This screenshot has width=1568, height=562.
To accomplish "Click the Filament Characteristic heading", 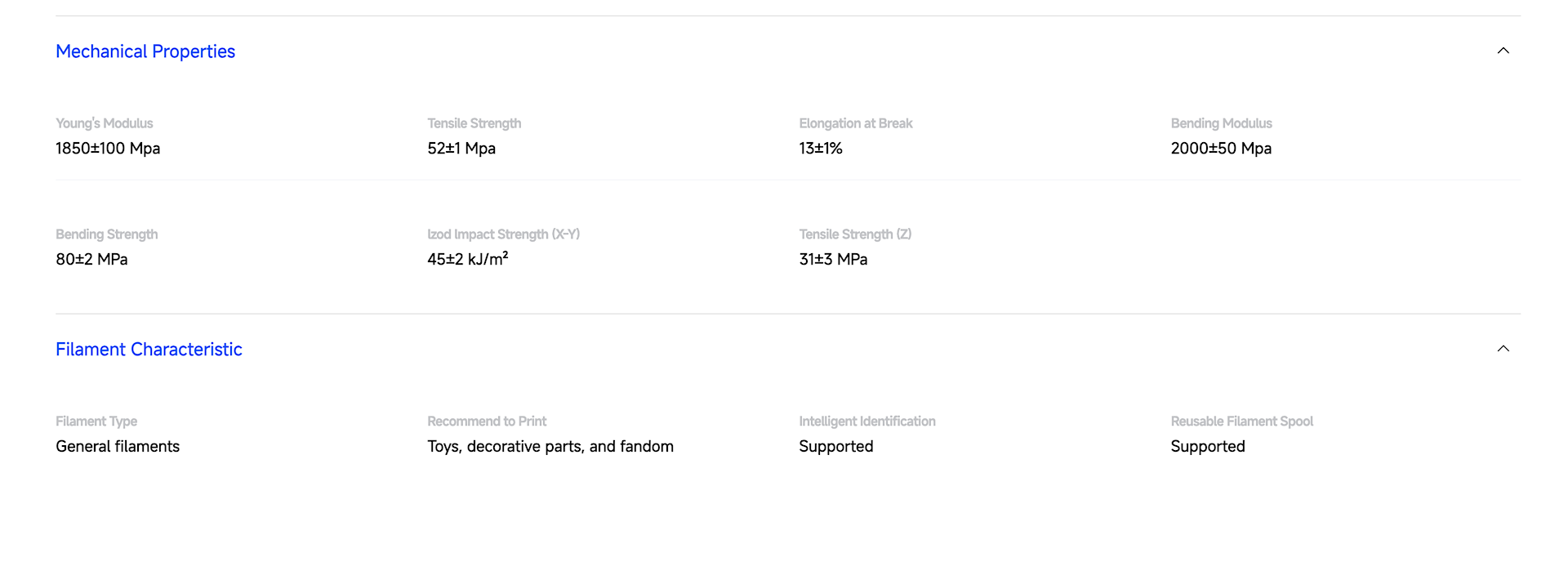I will click(x=149, y=350).
